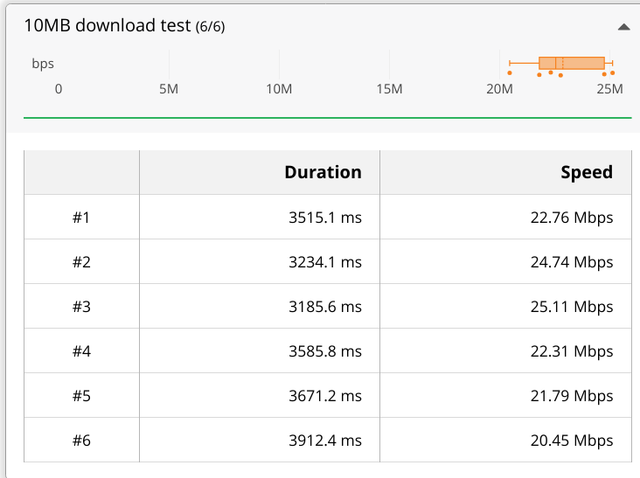Viewport: 640px width, 478px height.
Task: Click the 20M axis label
Action: tap(499, 89)
